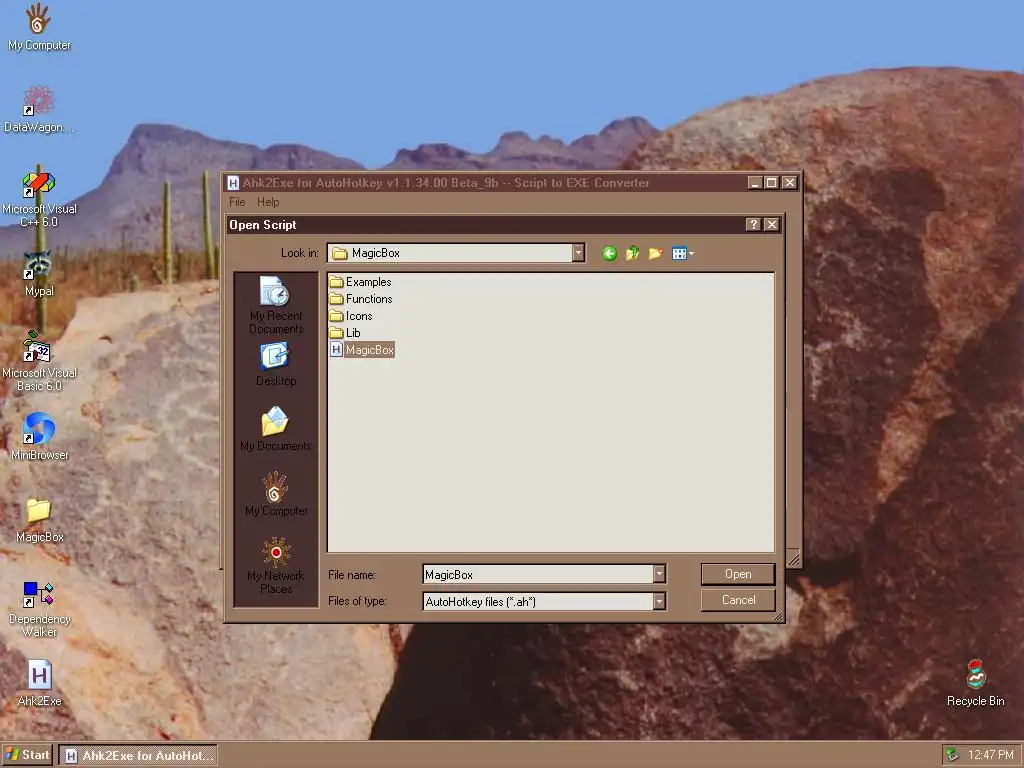
Task: Select the Examples folder
Action: (360, 282)
